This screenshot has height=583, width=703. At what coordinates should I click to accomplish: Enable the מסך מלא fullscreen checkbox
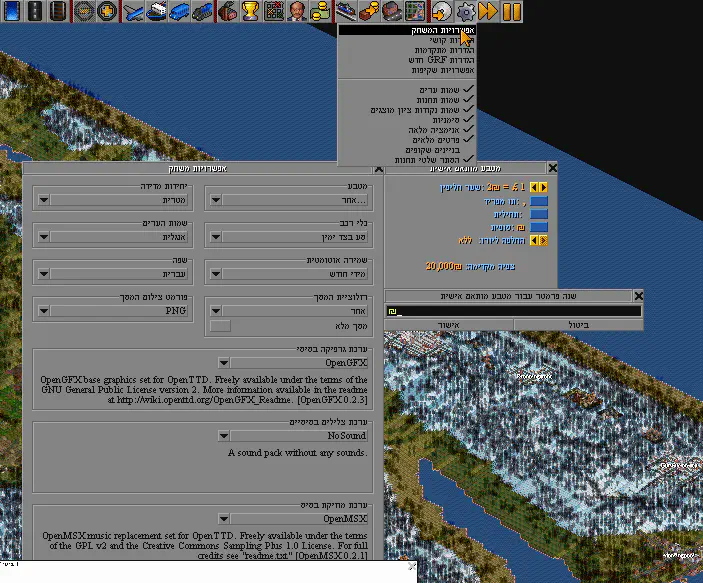pos(219,325)
